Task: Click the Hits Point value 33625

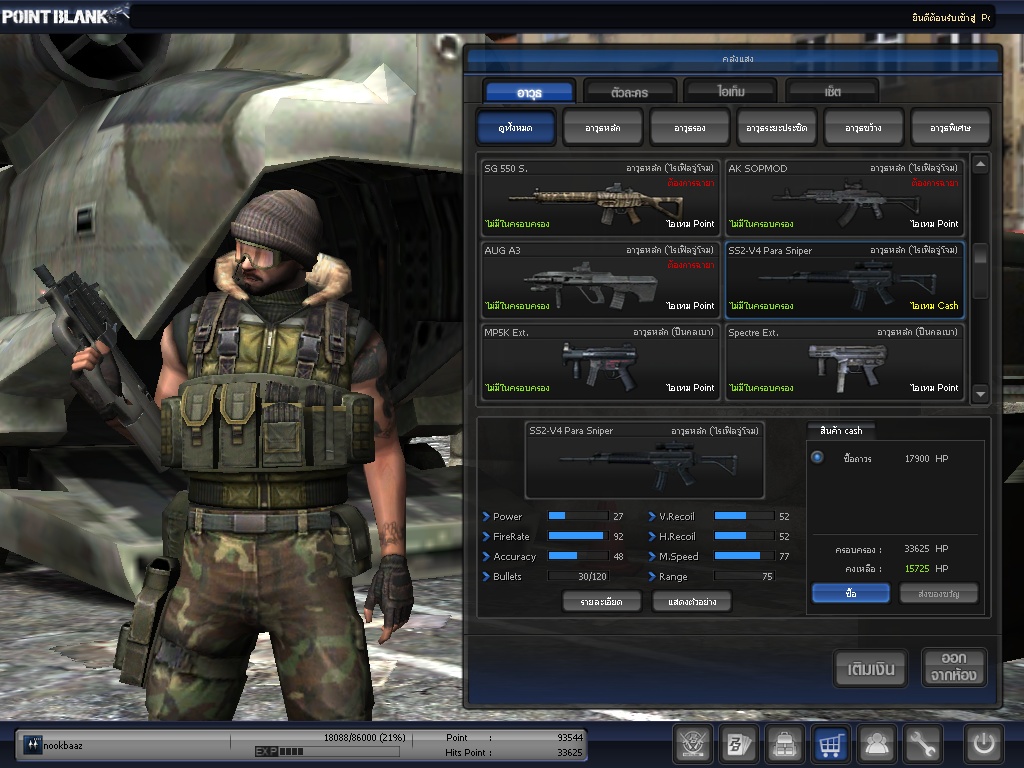Action: coord(569,752)
